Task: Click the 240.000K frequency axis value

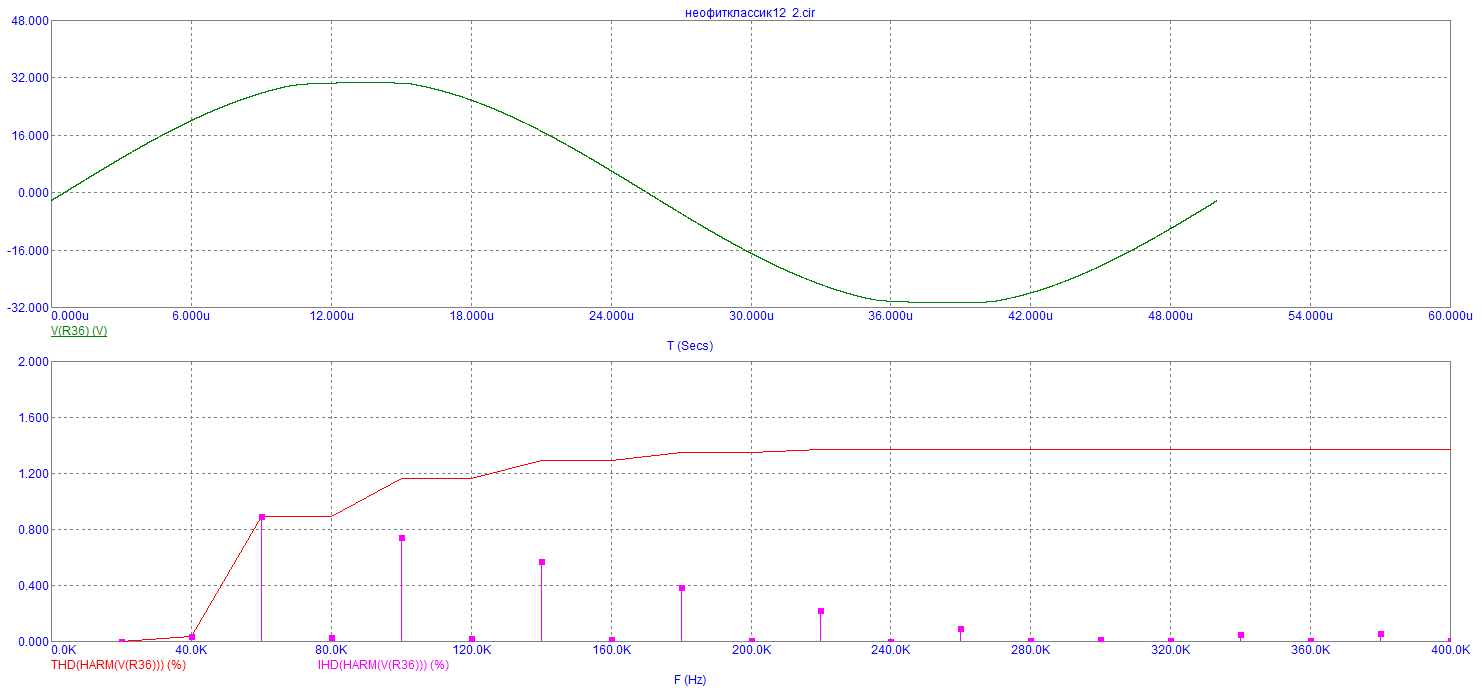Action: tap(891, 650)
